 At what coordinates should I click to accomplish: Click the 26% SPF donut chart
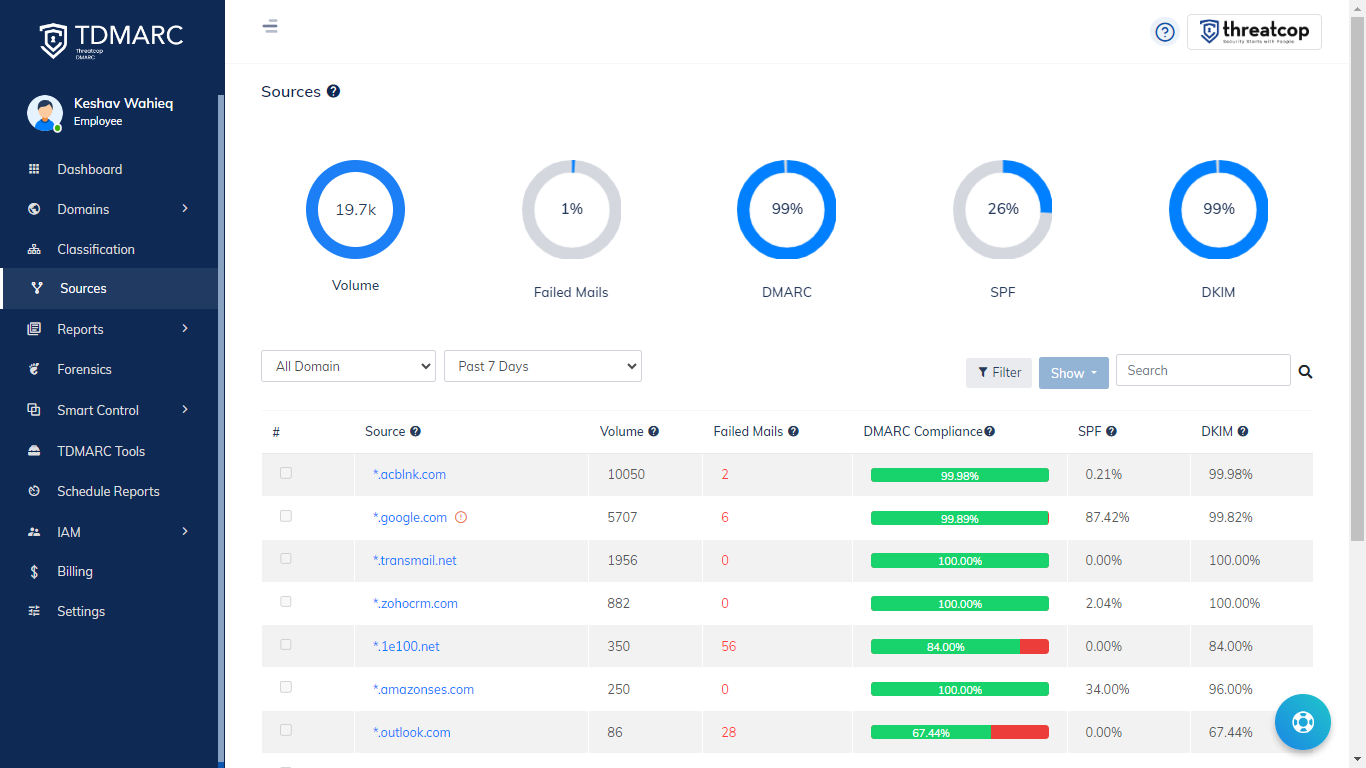click(1002, 209)
